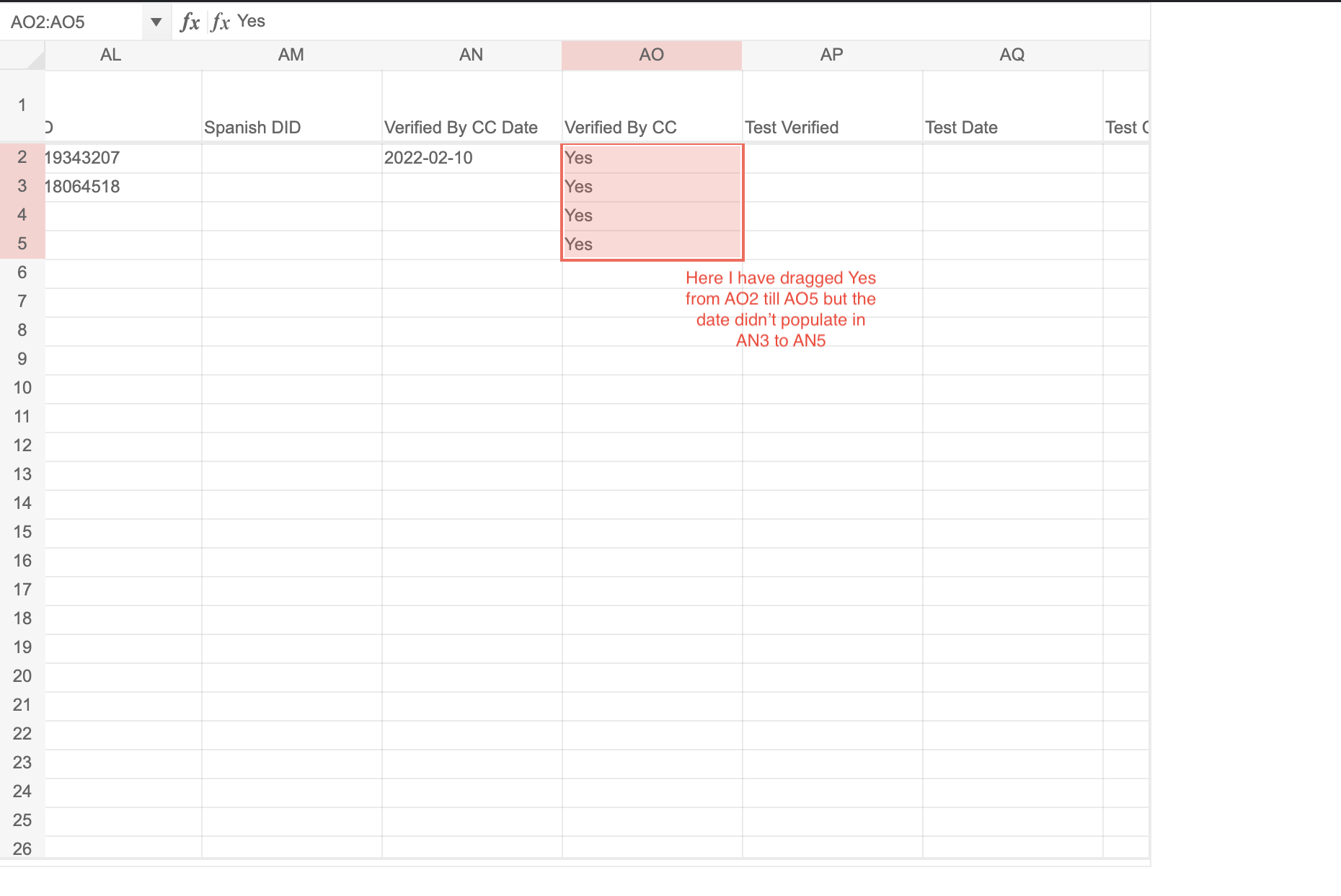
Task: Select row 1 header
Action: click(22, 105)
